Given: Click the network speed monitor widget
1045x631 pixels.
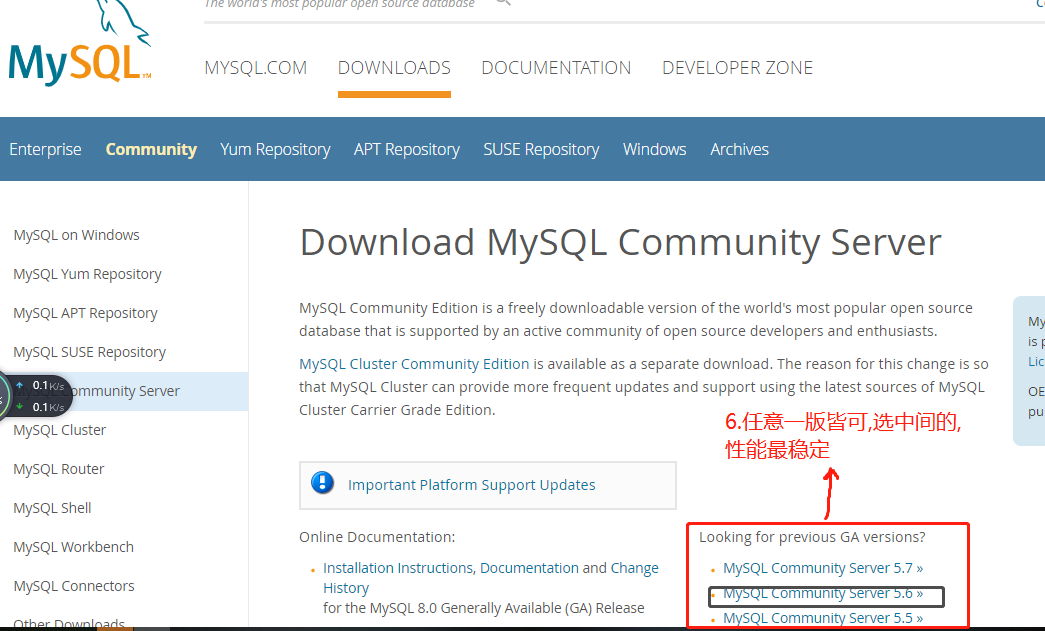Looking at the screenshot, I should click(x=35, y=396).
